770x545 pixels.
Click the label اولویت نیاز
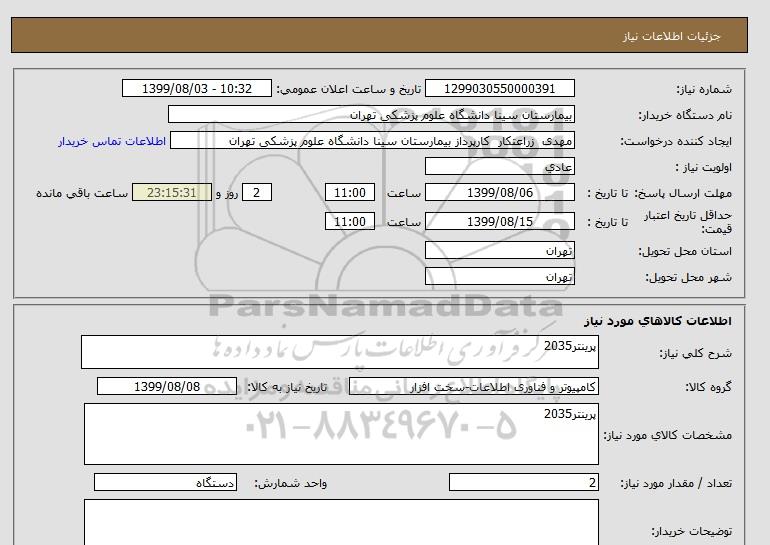coord(703,167)
